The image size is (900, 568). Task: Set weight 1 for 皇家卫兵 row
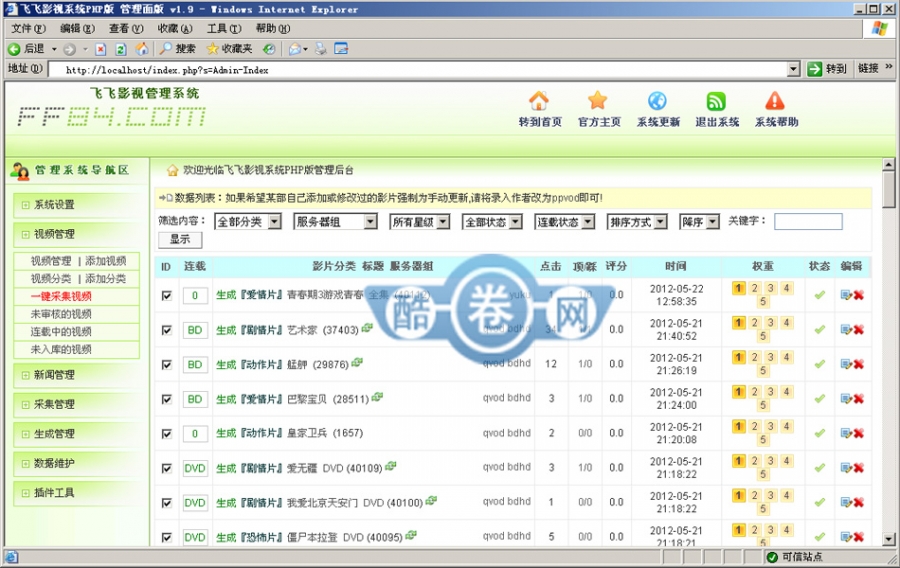point(739,426)
